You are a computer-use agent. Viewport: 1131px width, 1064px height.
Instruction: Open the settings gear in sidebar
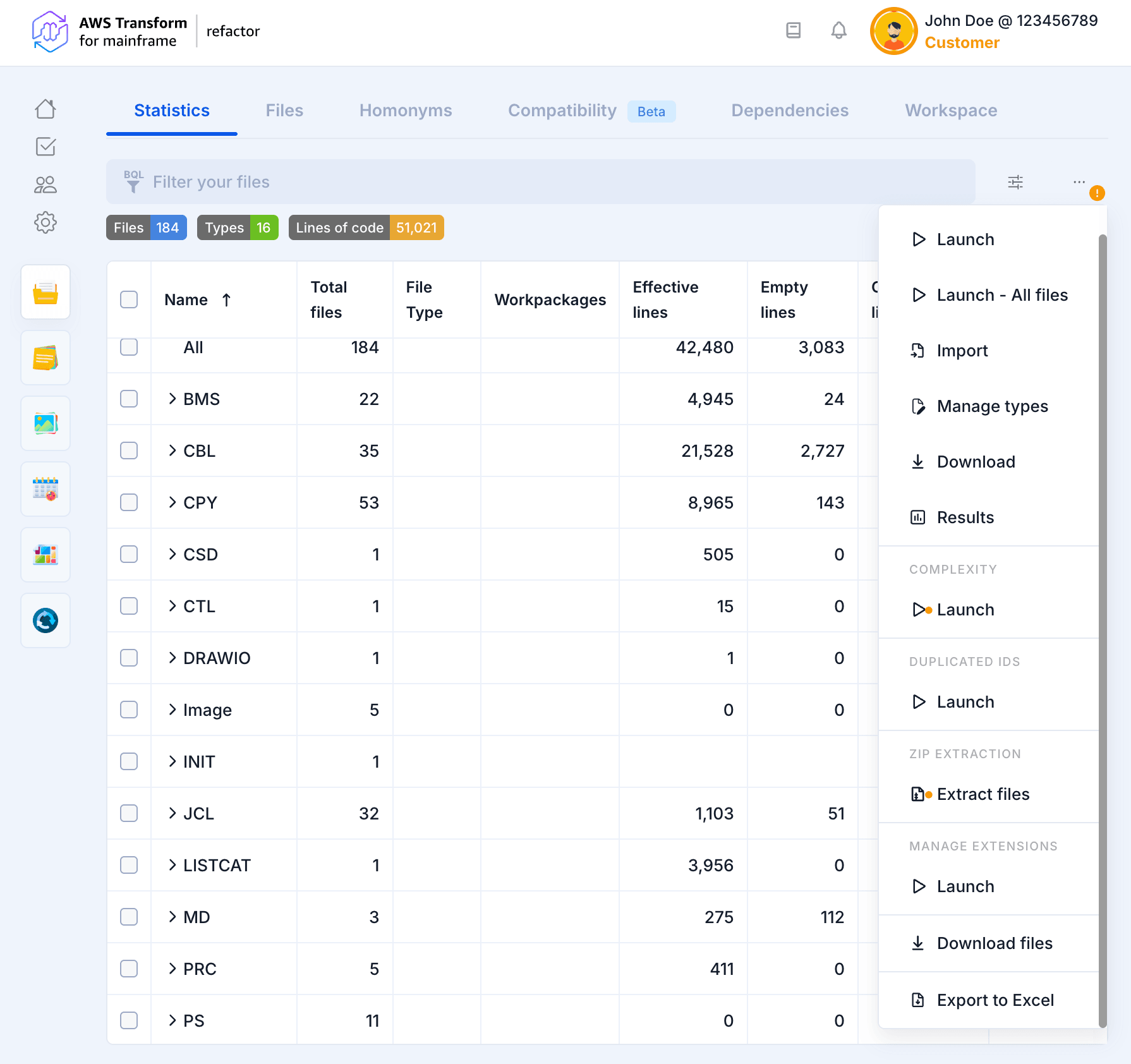(45, 222)
